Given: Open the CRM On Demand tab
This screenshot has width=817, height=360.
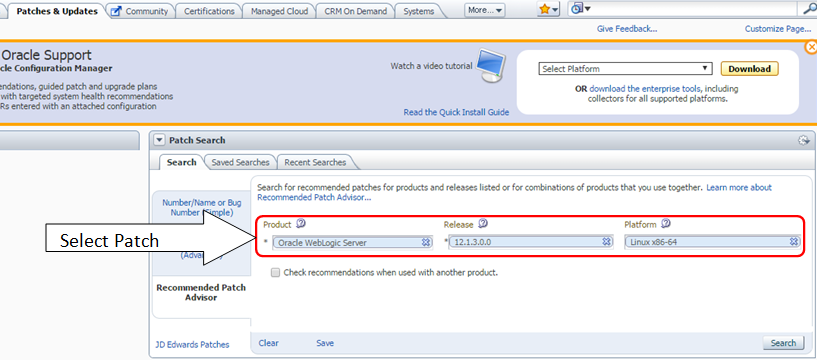Looking at the screenshot, I should [x=355, y=11].
